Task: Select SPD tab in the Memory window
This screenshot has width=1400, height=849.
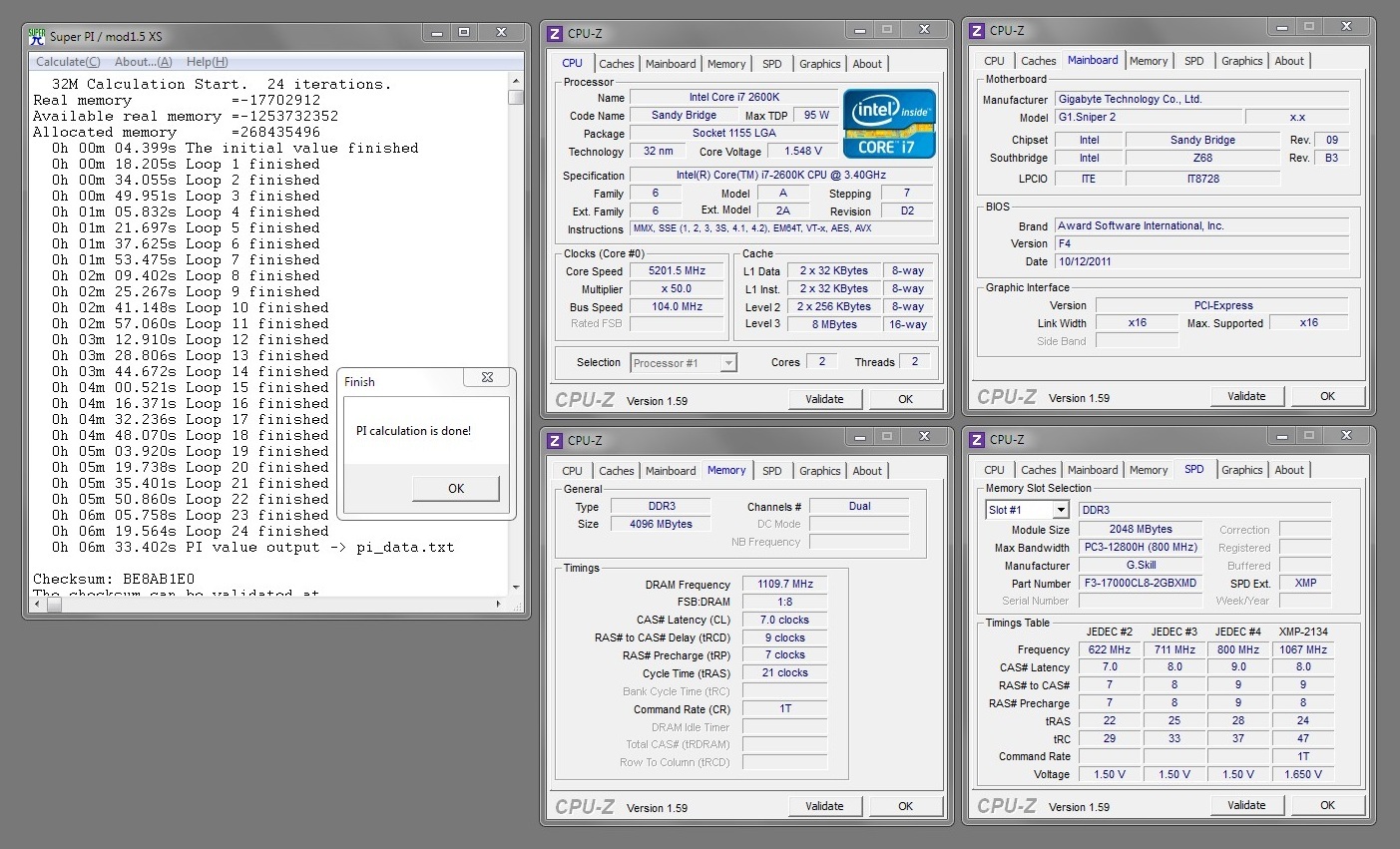Action: click(x=772, y=471)
